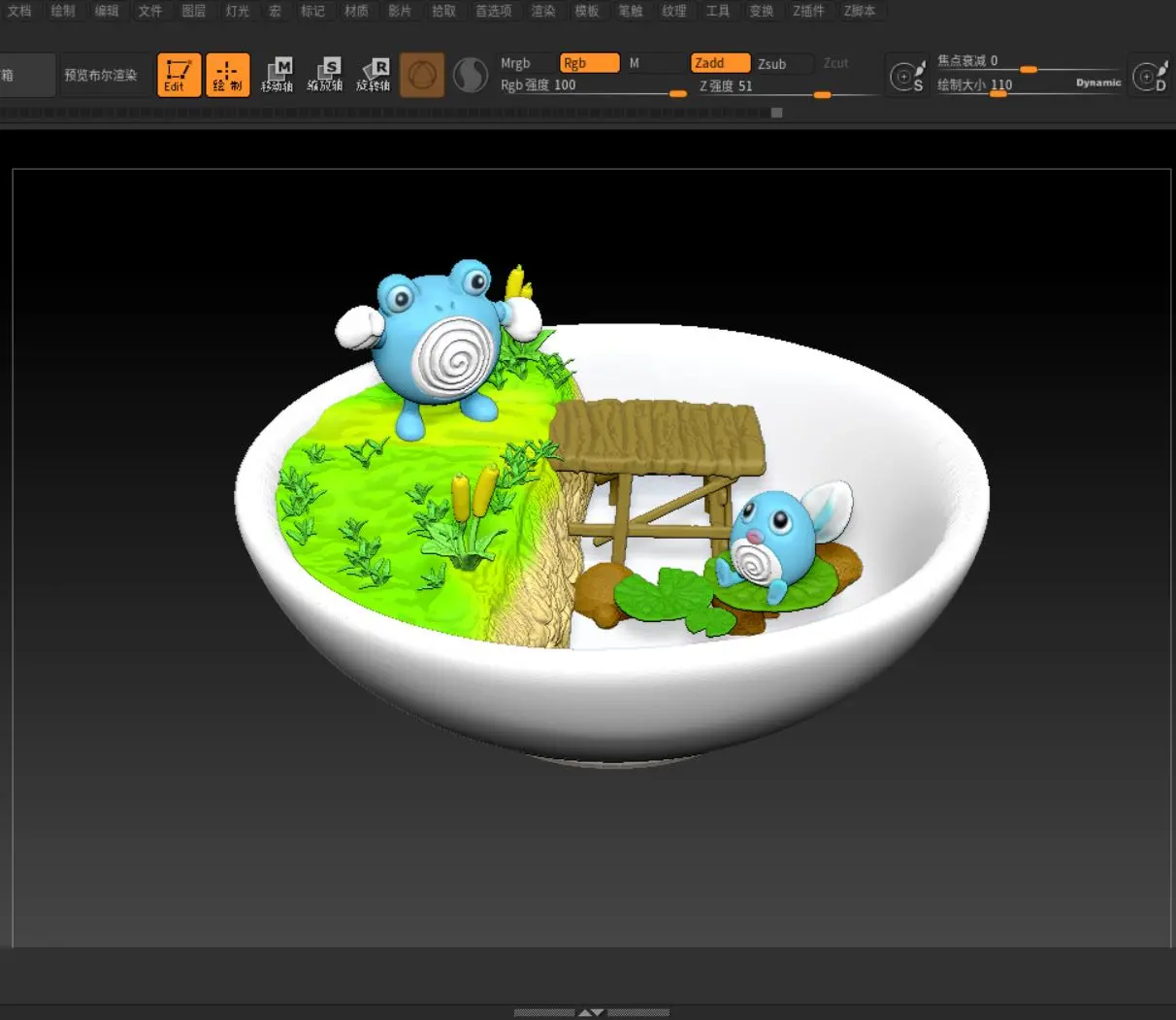The image size is (1176, 1020).
Task: Open the 图层 menu
Action: pyautogui.click(x=194, y=11)
